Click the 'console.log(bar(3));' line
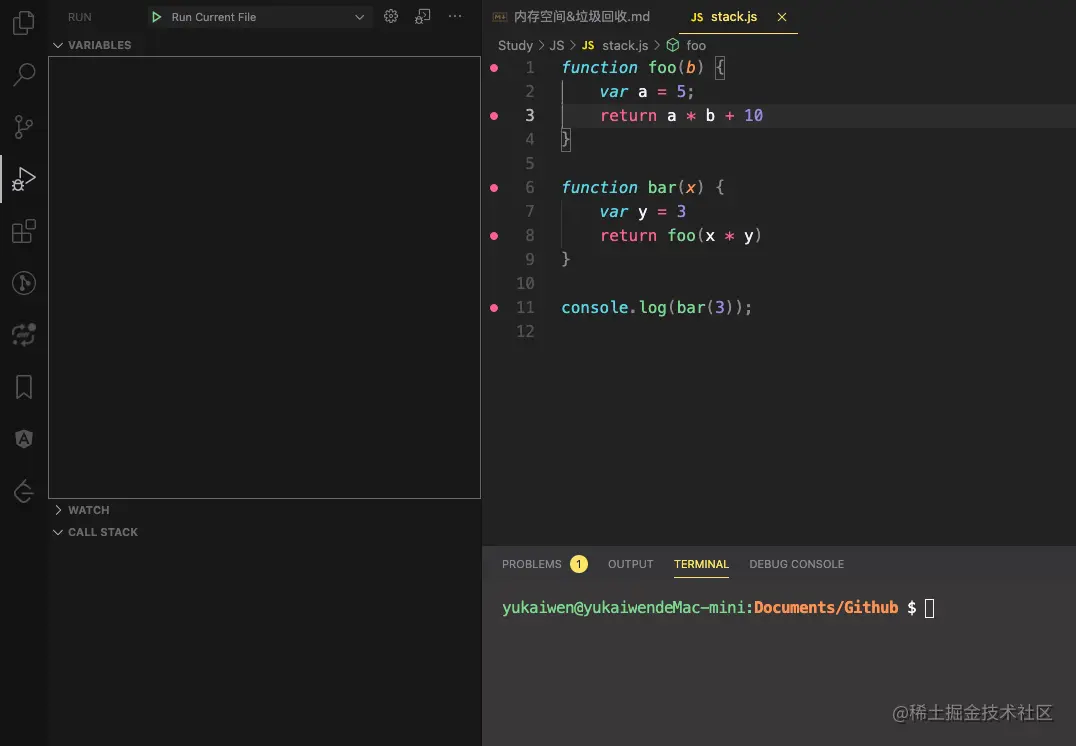This screenshot has width=1076, height=746. coord(657,308)
